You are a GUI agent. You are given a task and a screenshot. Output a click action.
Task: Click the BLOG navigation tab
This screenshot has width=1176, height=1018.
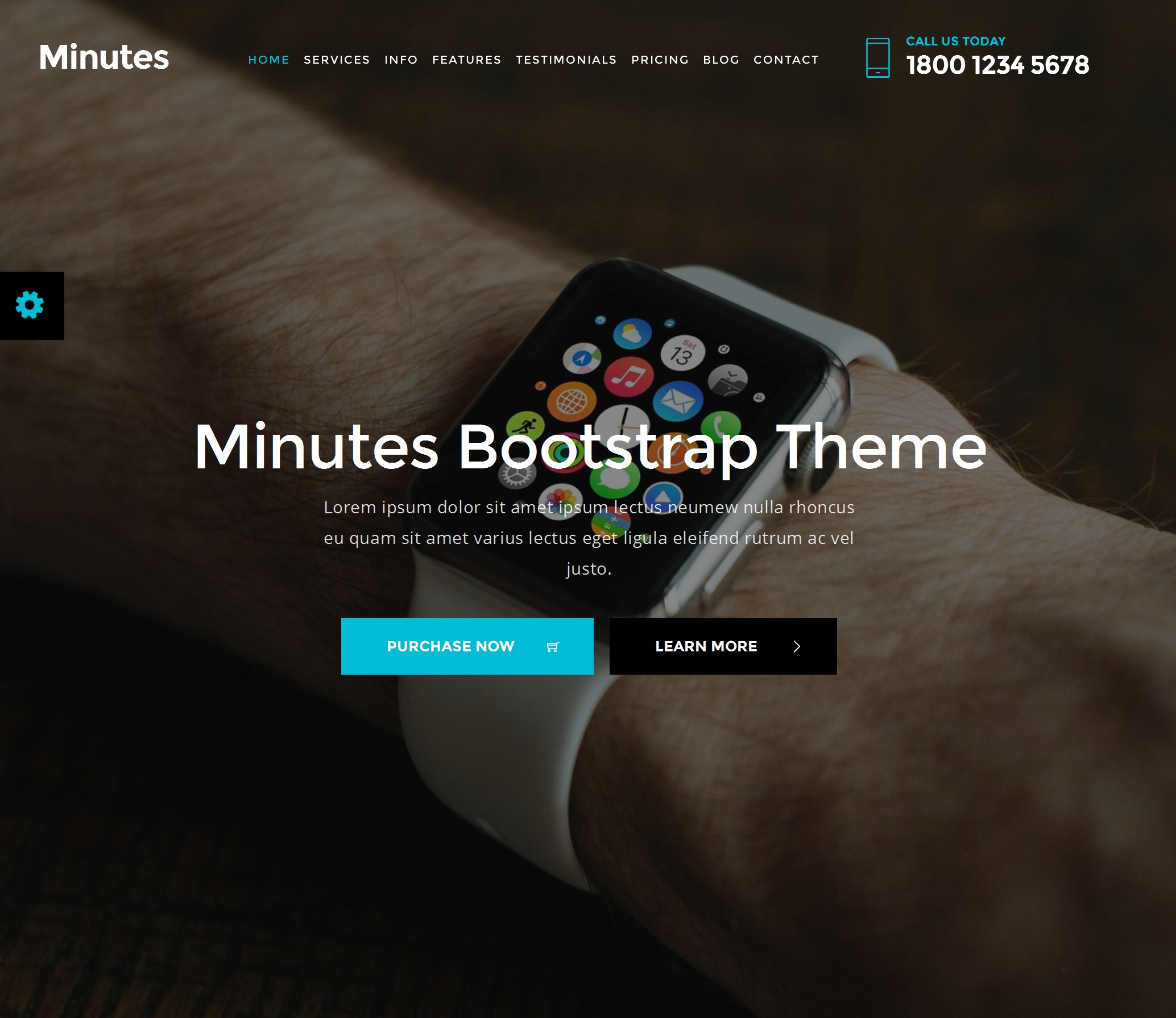pyautogui.click(x=721, y=59)
